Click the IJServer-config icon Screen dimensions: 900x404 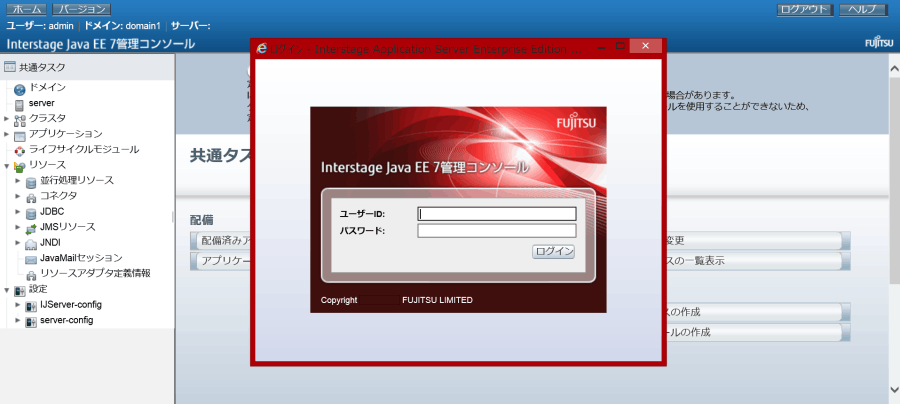(31, 306)
